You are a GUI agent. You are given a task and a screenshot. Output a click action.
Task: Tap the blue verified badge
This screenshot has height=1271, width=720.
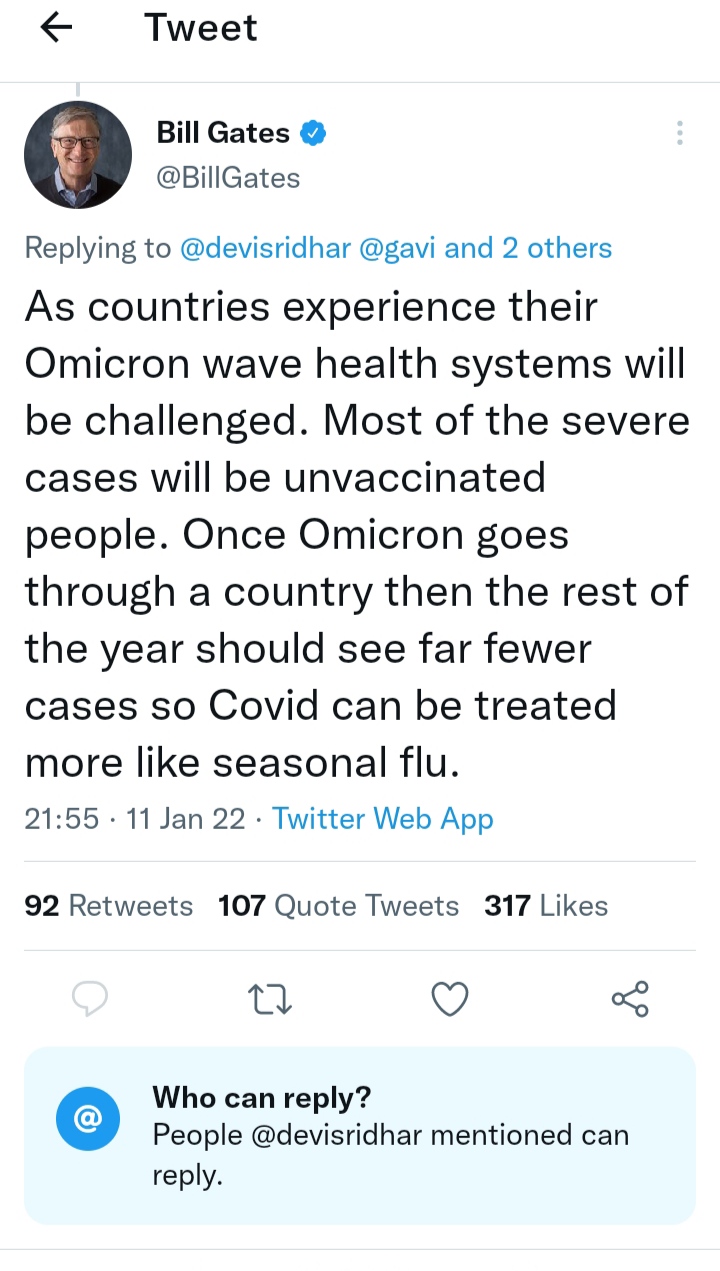[x=312, y=133]
